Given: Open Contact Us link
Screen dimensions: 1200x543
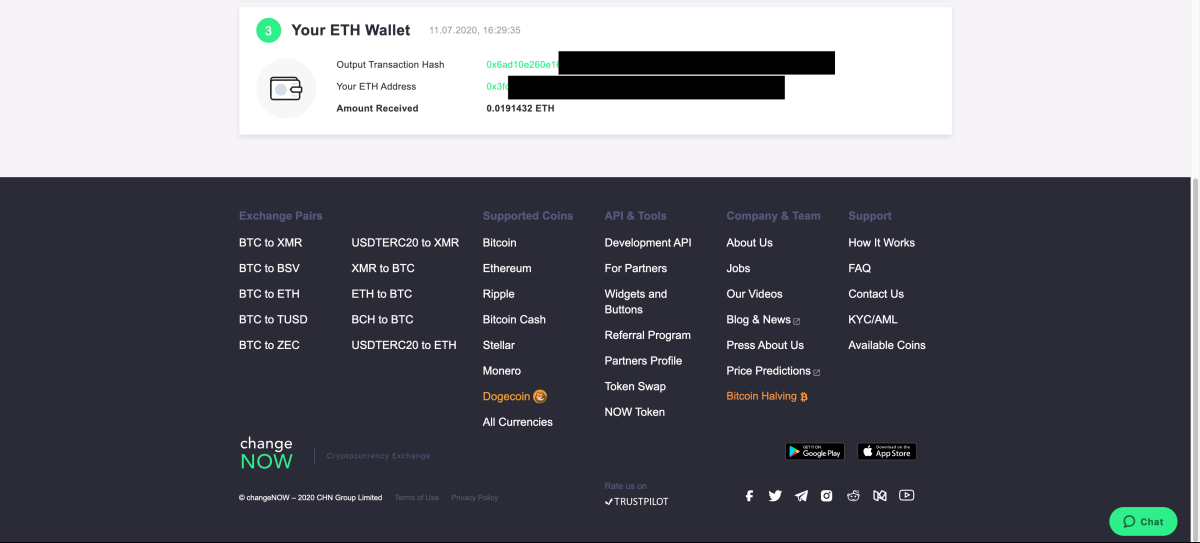Looking at the screenshot, I should (876, 294).
